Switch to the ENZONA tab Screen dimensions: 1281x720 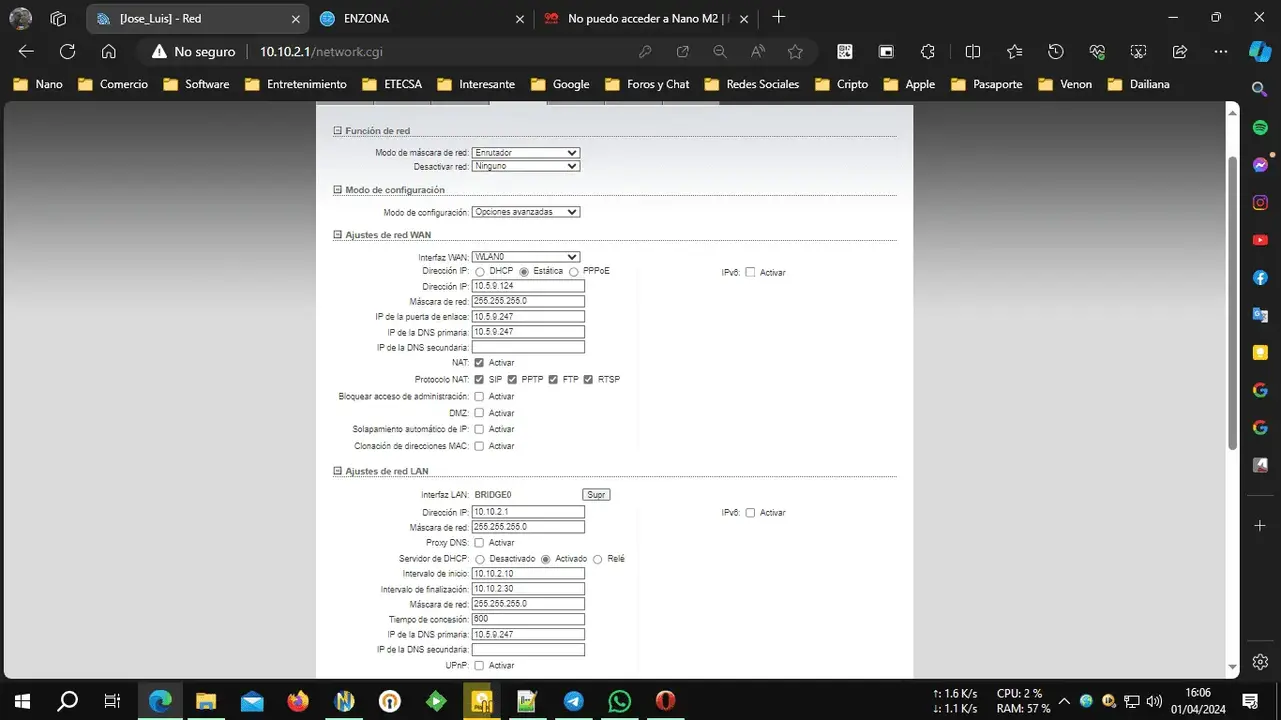pos(421,18)
